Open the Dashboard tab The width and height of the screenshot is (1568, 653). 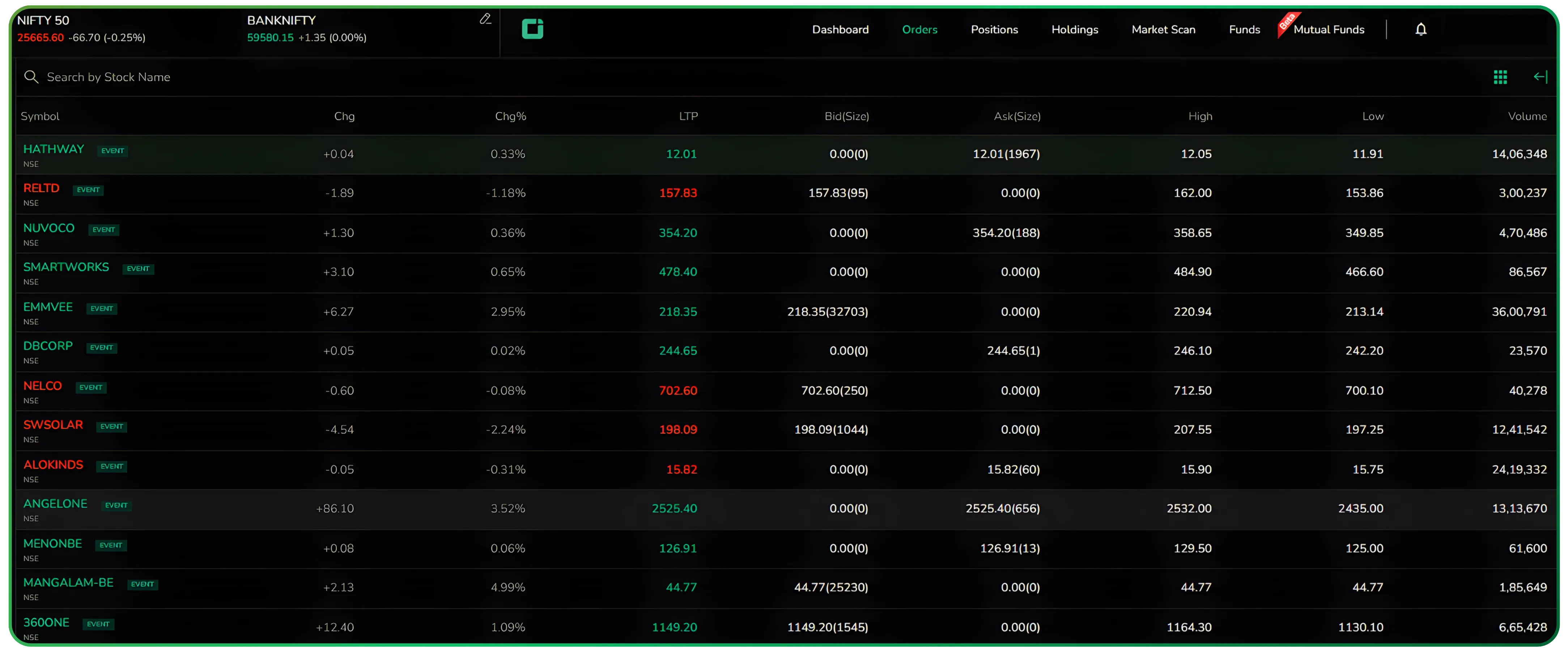click(x=840, y=29)
